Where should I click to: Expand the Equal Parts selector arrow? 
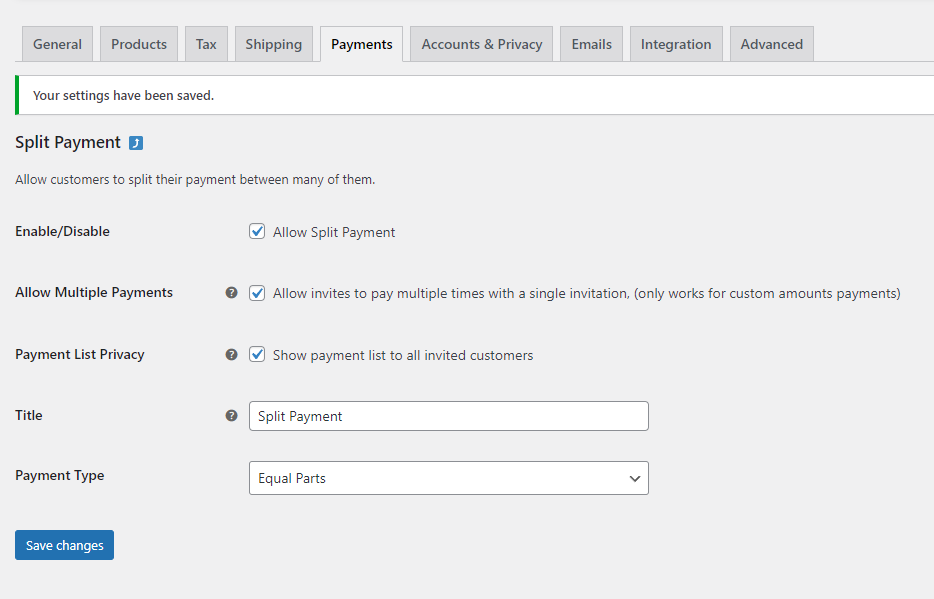pos(634,478)
